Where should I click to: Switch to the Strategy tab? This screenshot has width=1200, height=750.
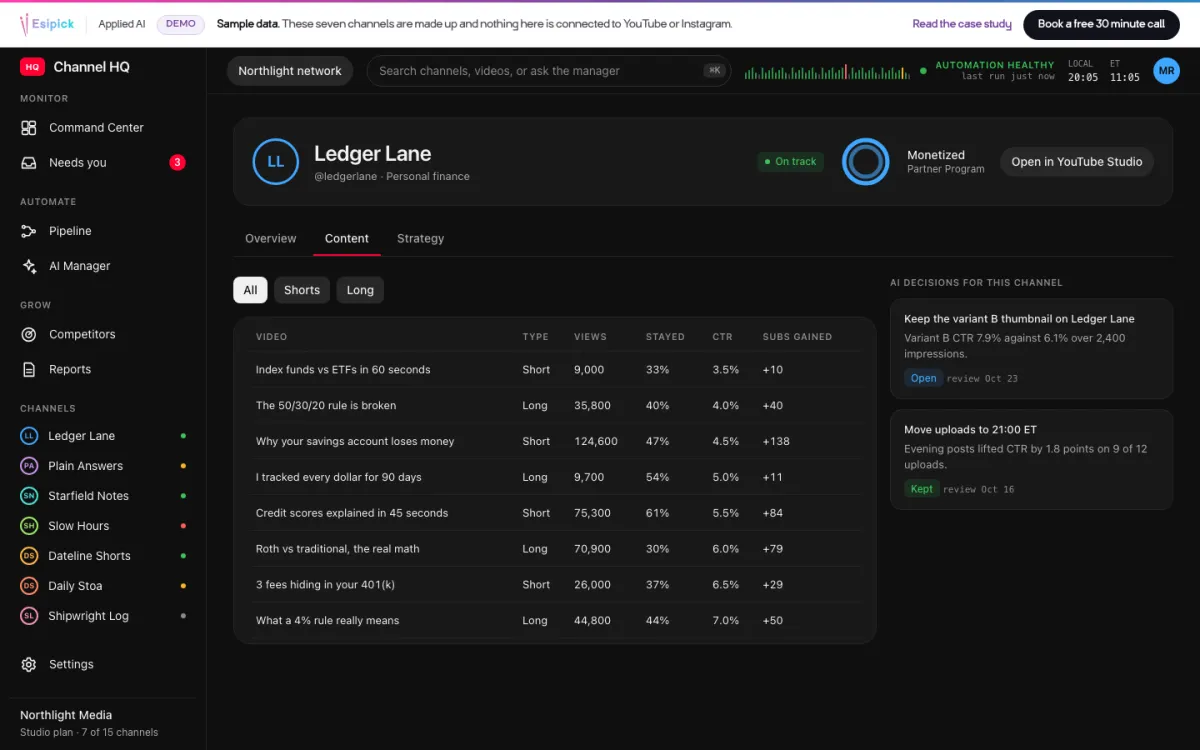420,239
